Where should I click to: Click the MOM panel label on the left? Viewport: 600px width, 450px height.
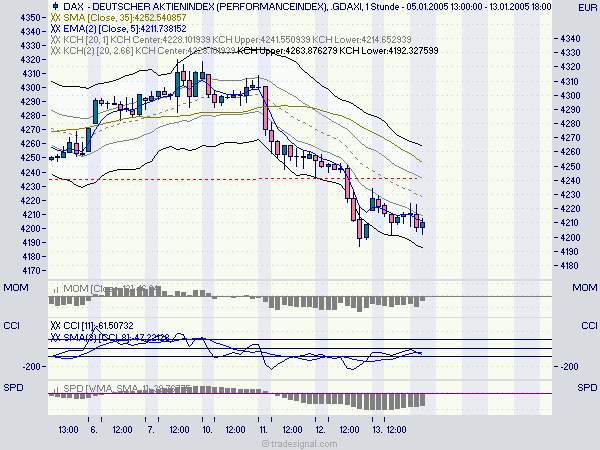pos(16,287)
